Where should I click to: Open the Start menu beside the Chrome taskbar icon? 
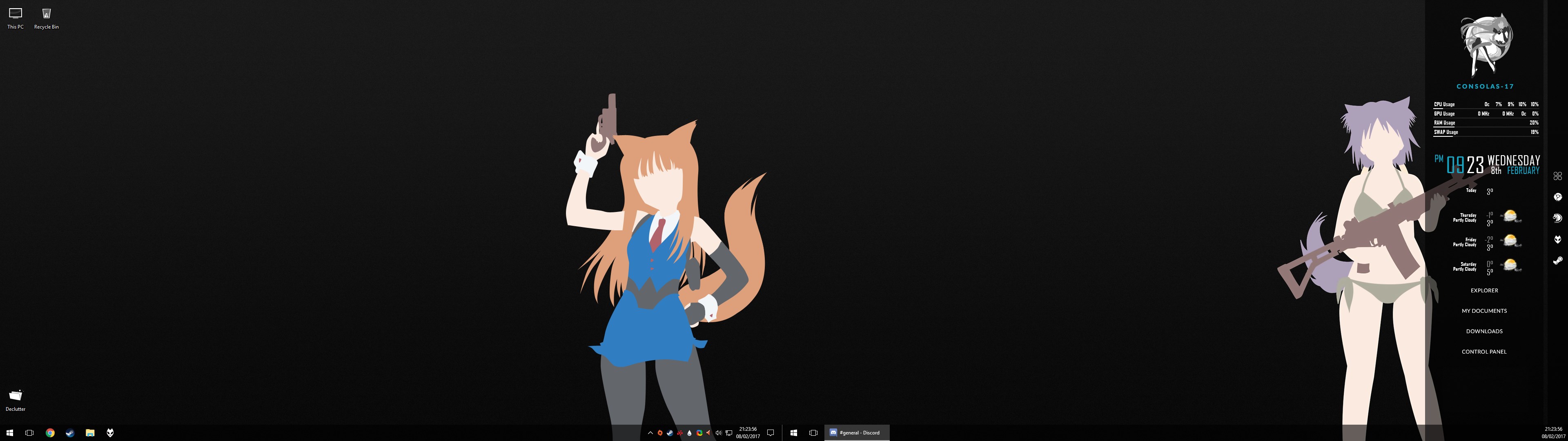[10, 432]
